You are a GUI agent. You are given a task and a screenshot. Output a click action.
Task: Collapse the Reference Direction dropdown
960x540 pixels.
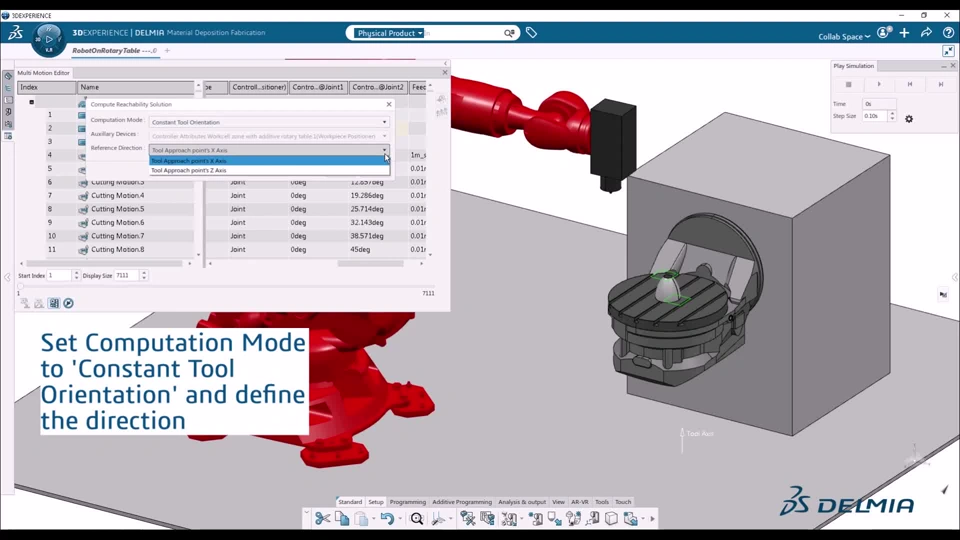point(384,150)
